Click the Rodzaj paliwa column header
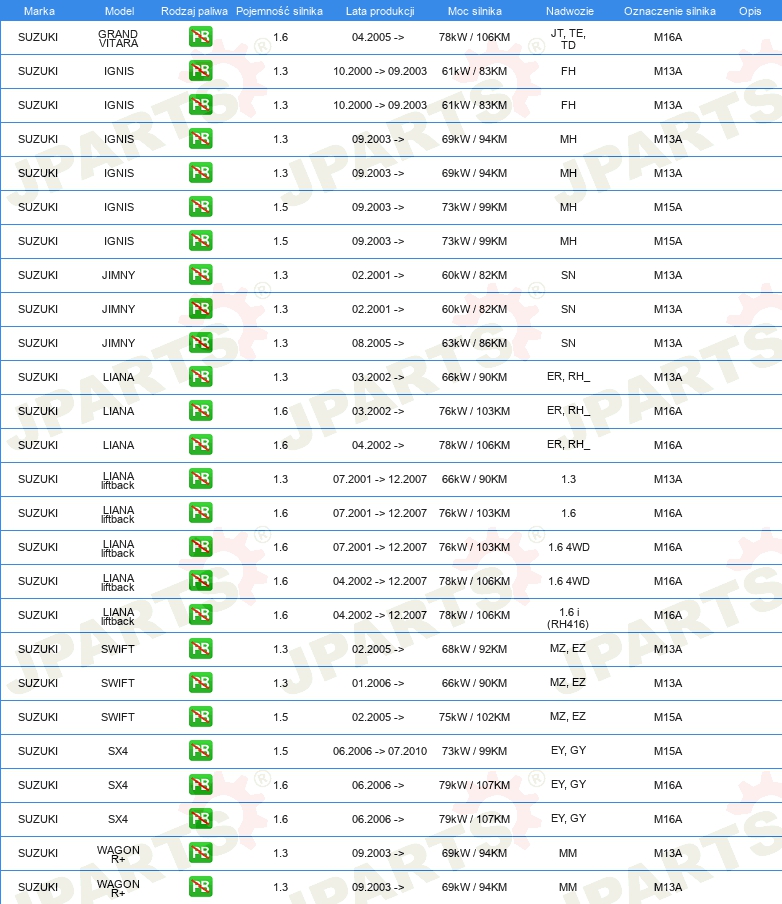 point(194,11)
